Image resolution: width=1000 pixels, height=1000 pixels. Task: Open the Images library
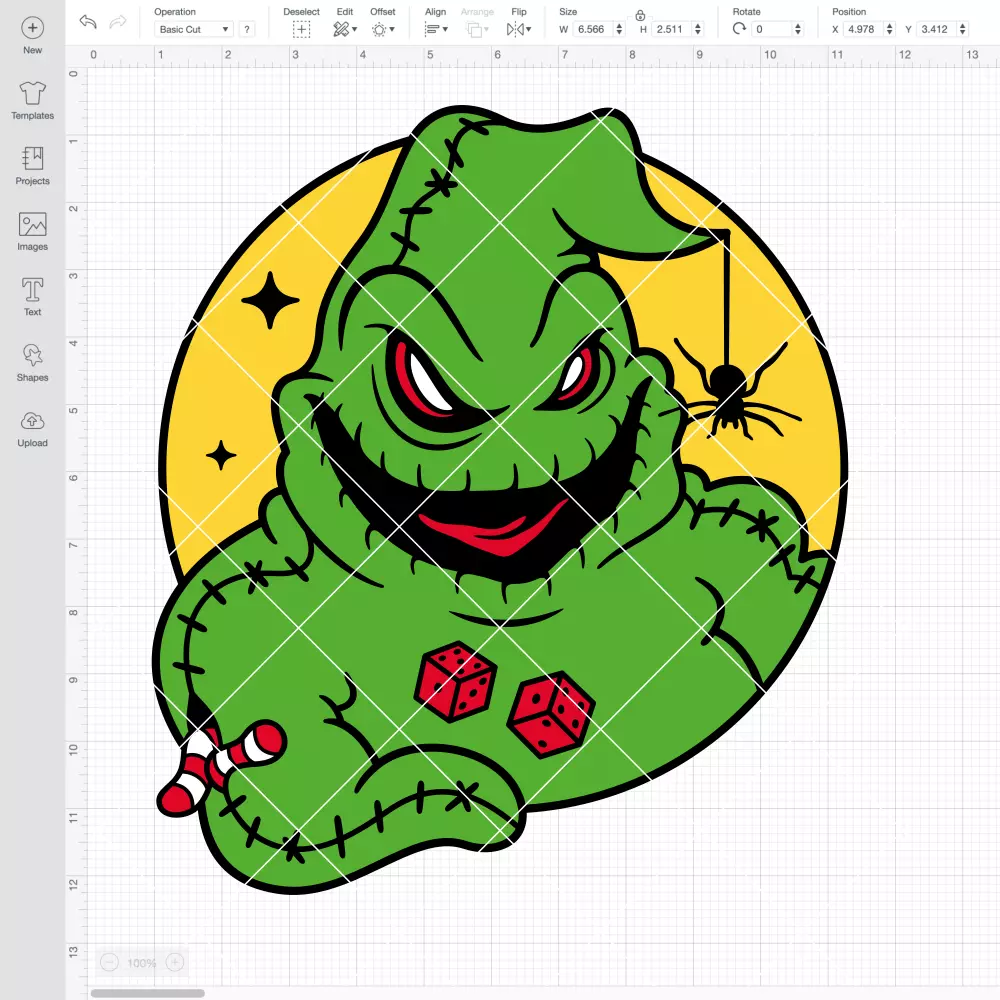33,232
